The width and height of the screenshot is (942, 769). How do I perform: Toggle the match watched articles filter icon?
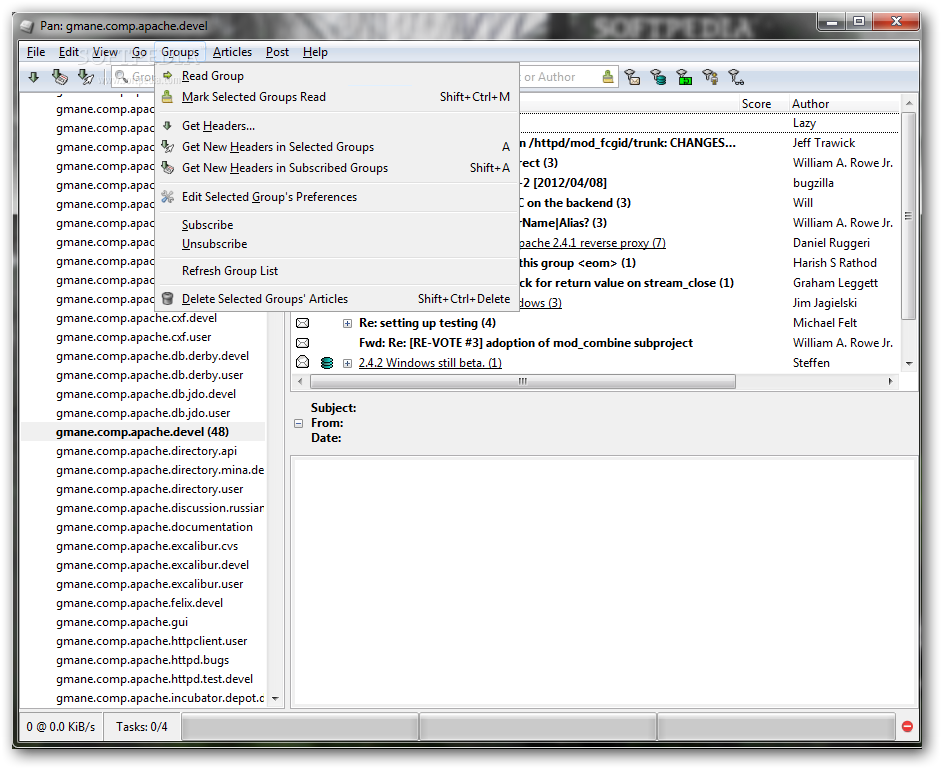[736, 77]
